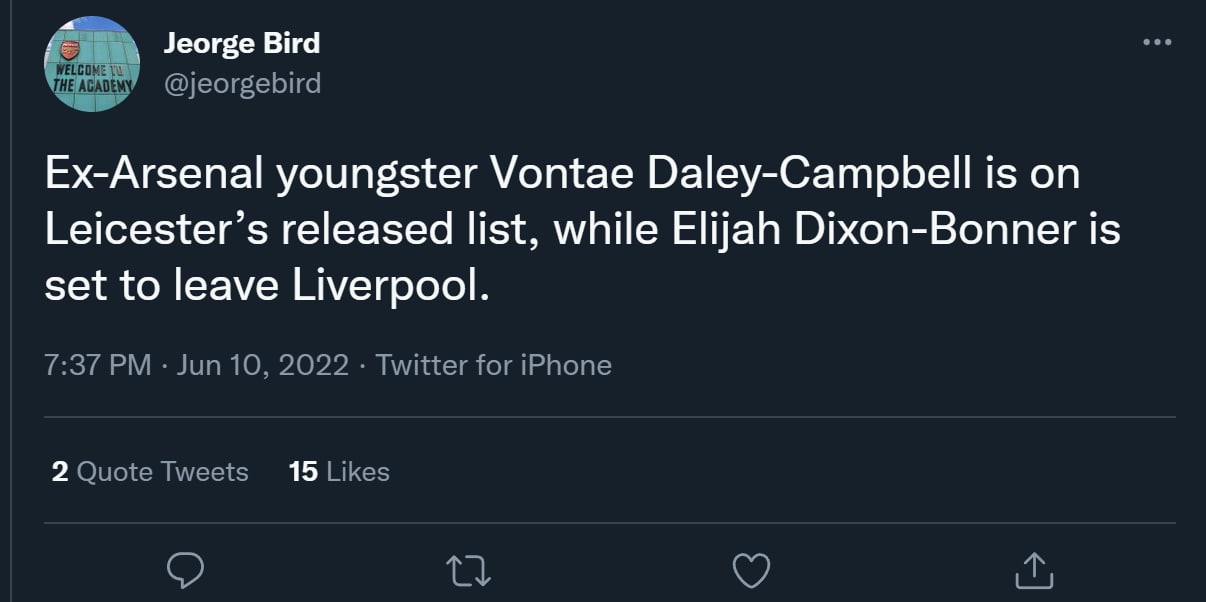Click the number 2 beside Quote Tweets
This screenshot has width=1206, height=602.
point(60,471)
